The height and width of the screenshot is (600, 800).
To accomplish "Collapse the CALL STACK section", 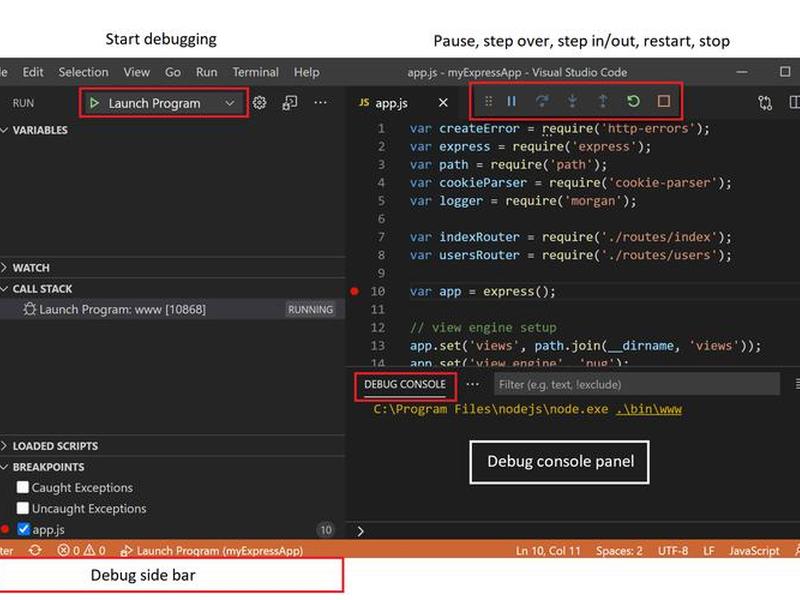I will tap(5, 289).
